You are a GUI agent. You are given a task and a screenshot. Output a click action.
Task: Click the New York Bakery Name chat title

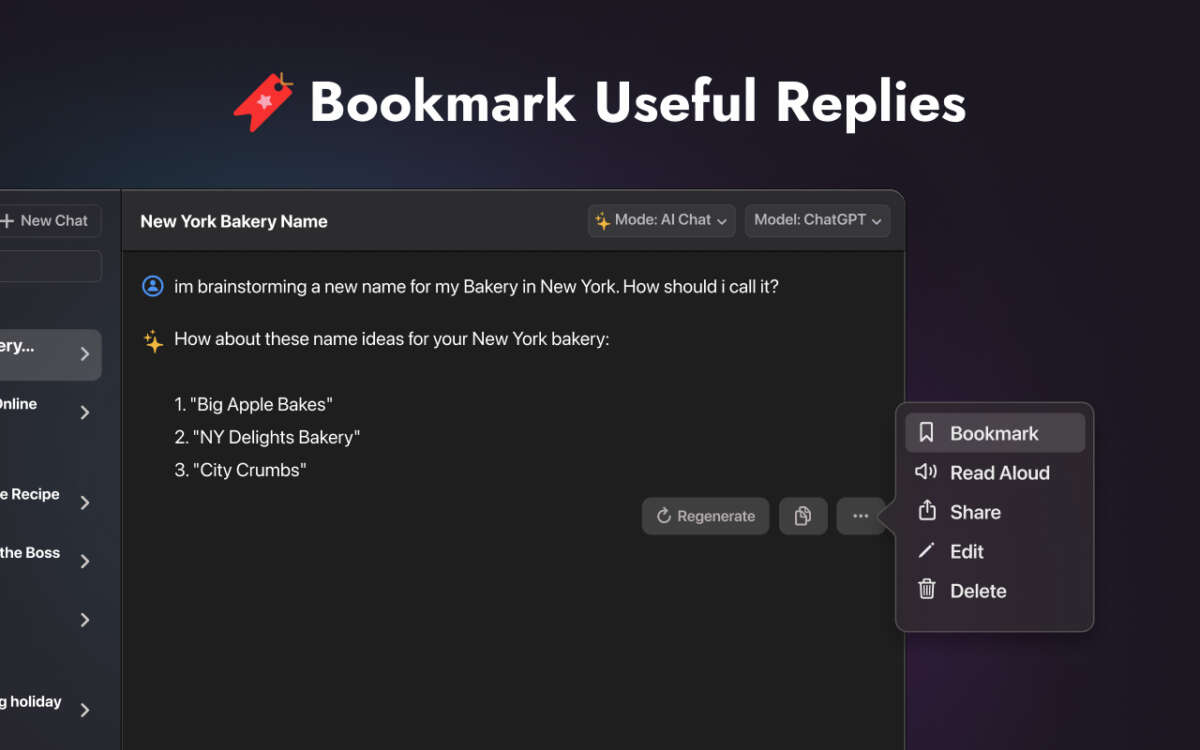pyautogui.click(x=234, y=221)
